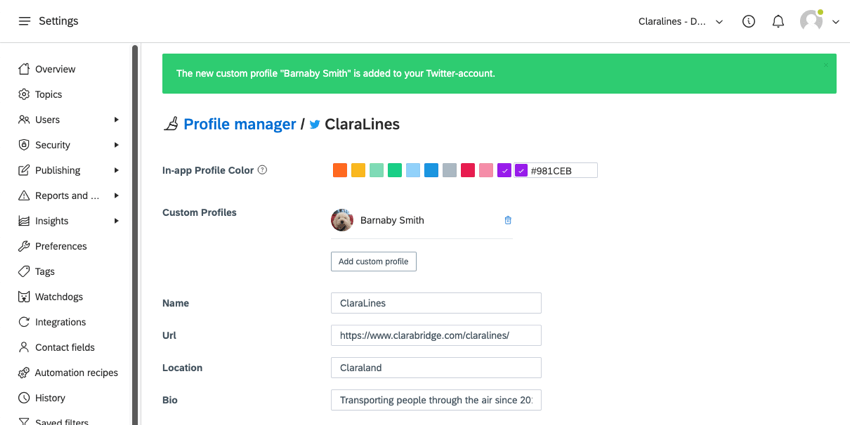Click Barnaby Smith's dog avatar

click(342, 220)
